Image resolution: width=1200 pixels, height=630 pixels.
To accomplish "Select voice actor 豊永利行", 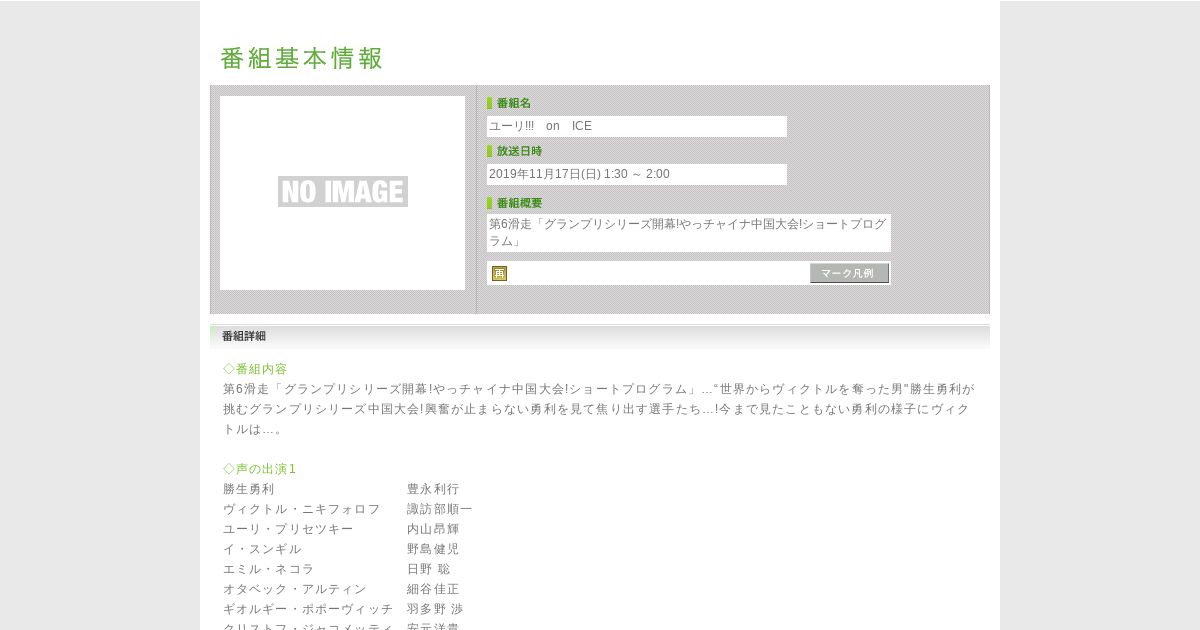I will (x=433, y=489).
